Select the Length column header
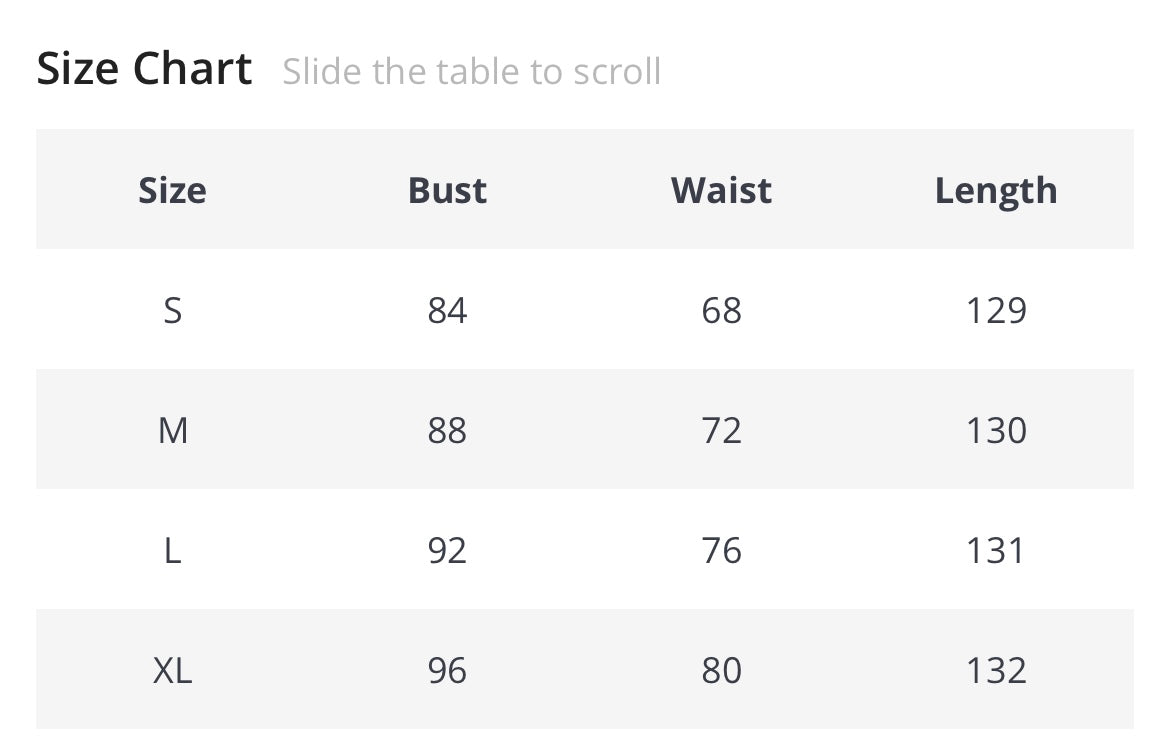The image size is (1170, 743). 996,190
